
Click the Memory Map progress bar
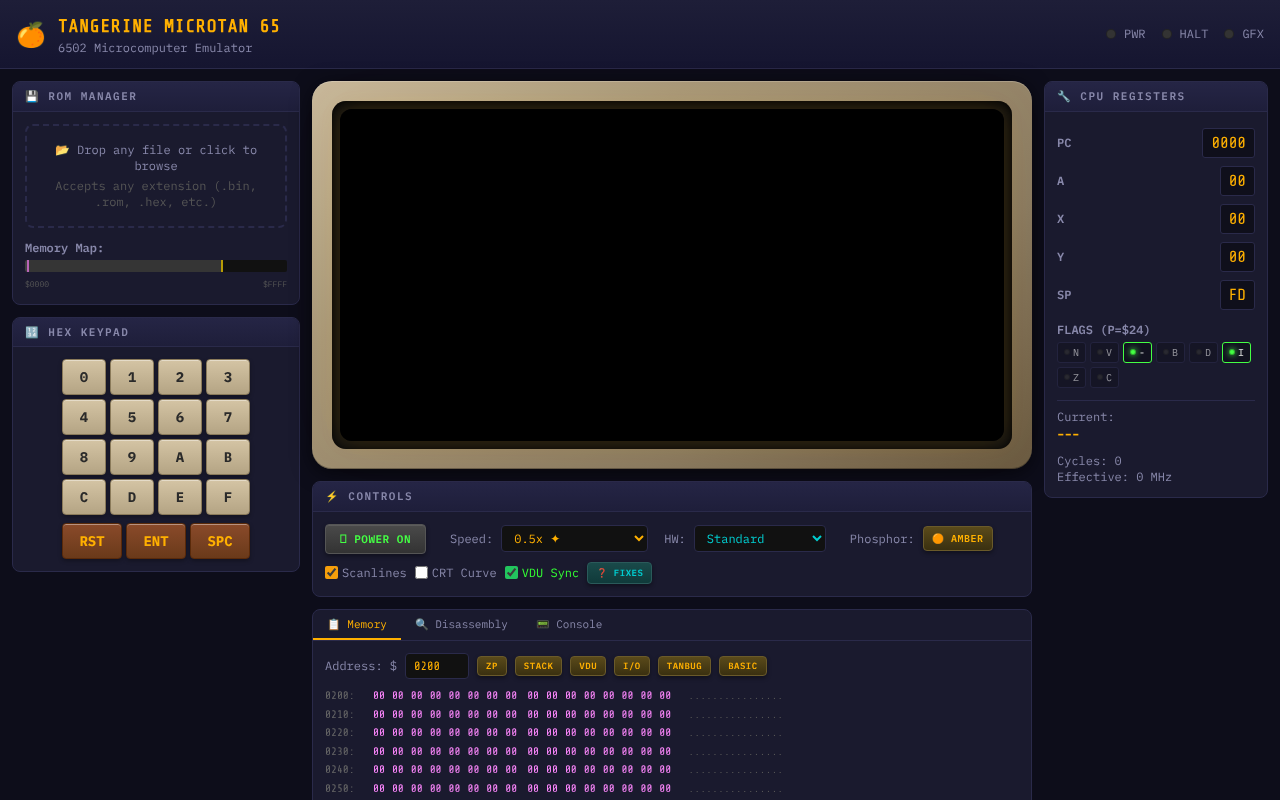point(156,266)
